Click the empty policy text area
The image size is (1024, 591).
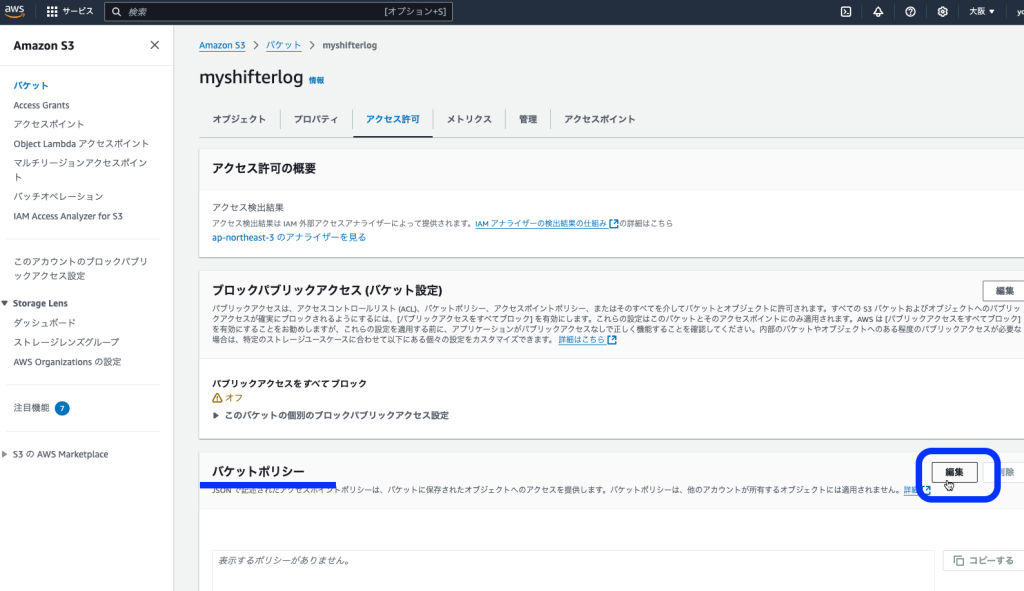pyautogui.click(x=573, y=571)
